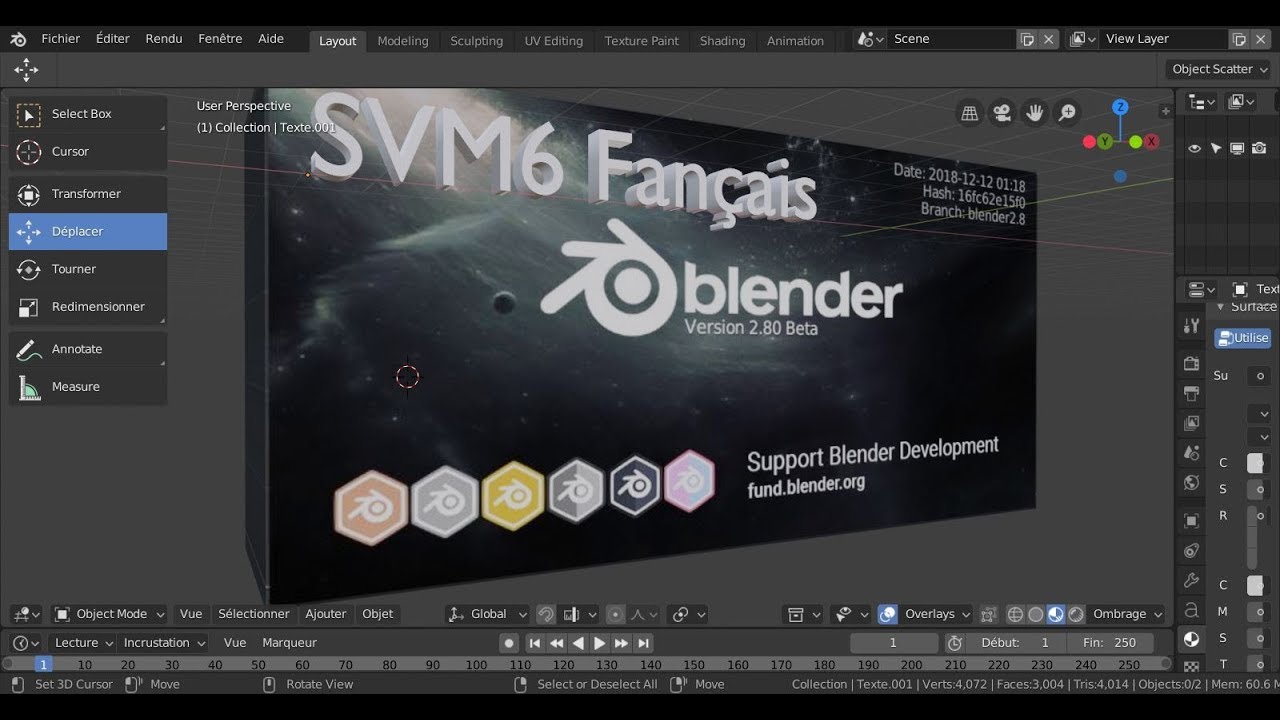The image size is (1280, 720).
Task: Activate the Annotate tool
Action: pyautogui.click(x=88, y=349)
